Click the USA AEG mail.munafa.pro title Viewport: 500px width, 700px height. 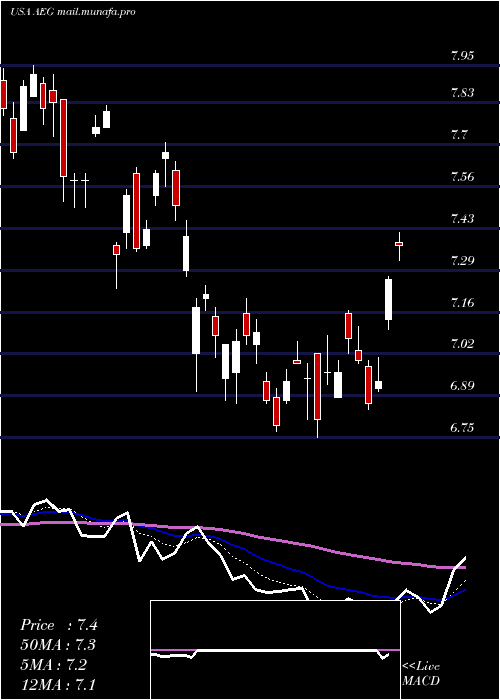(x=72, y=12)
